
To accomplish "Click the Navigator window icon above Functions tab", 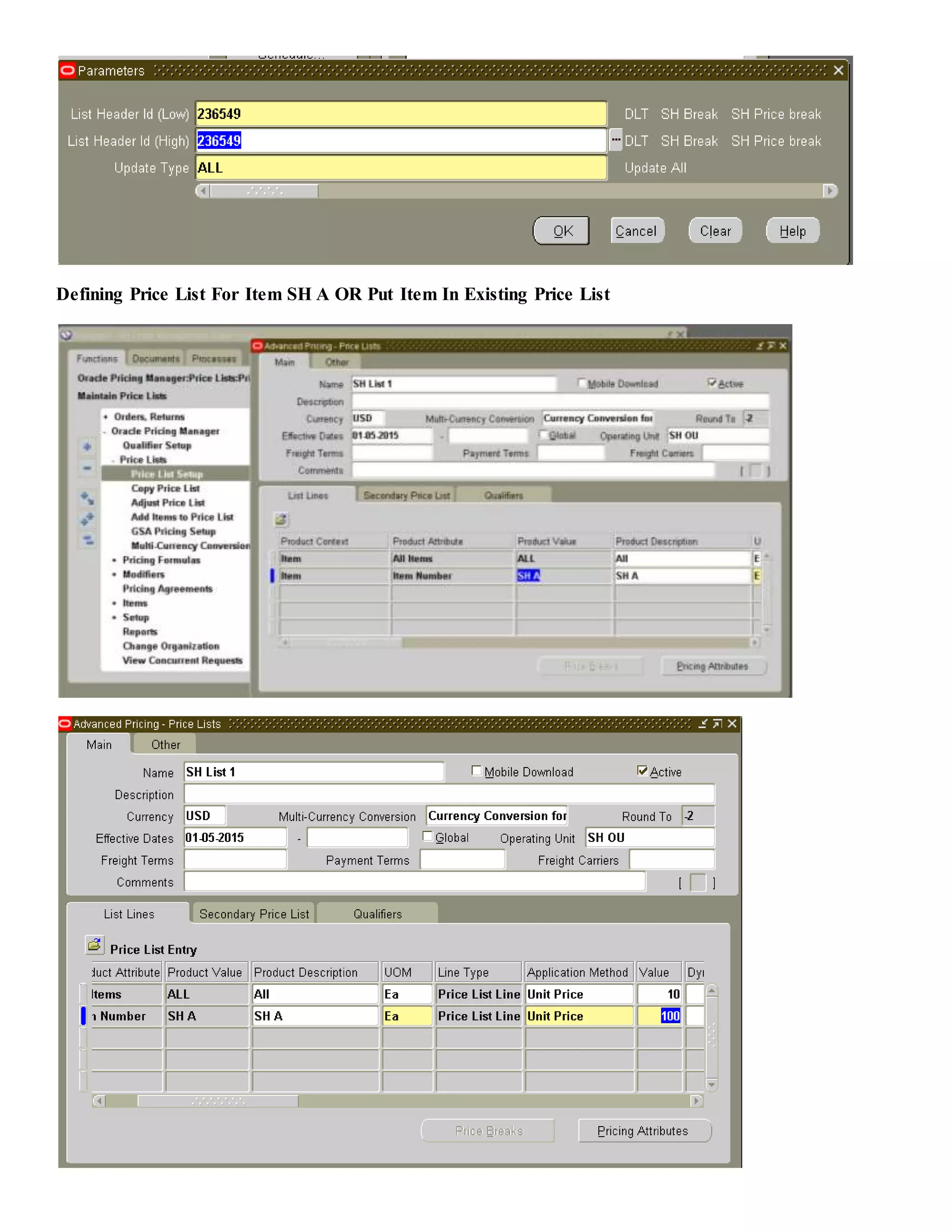I will (x=66, y=335).
